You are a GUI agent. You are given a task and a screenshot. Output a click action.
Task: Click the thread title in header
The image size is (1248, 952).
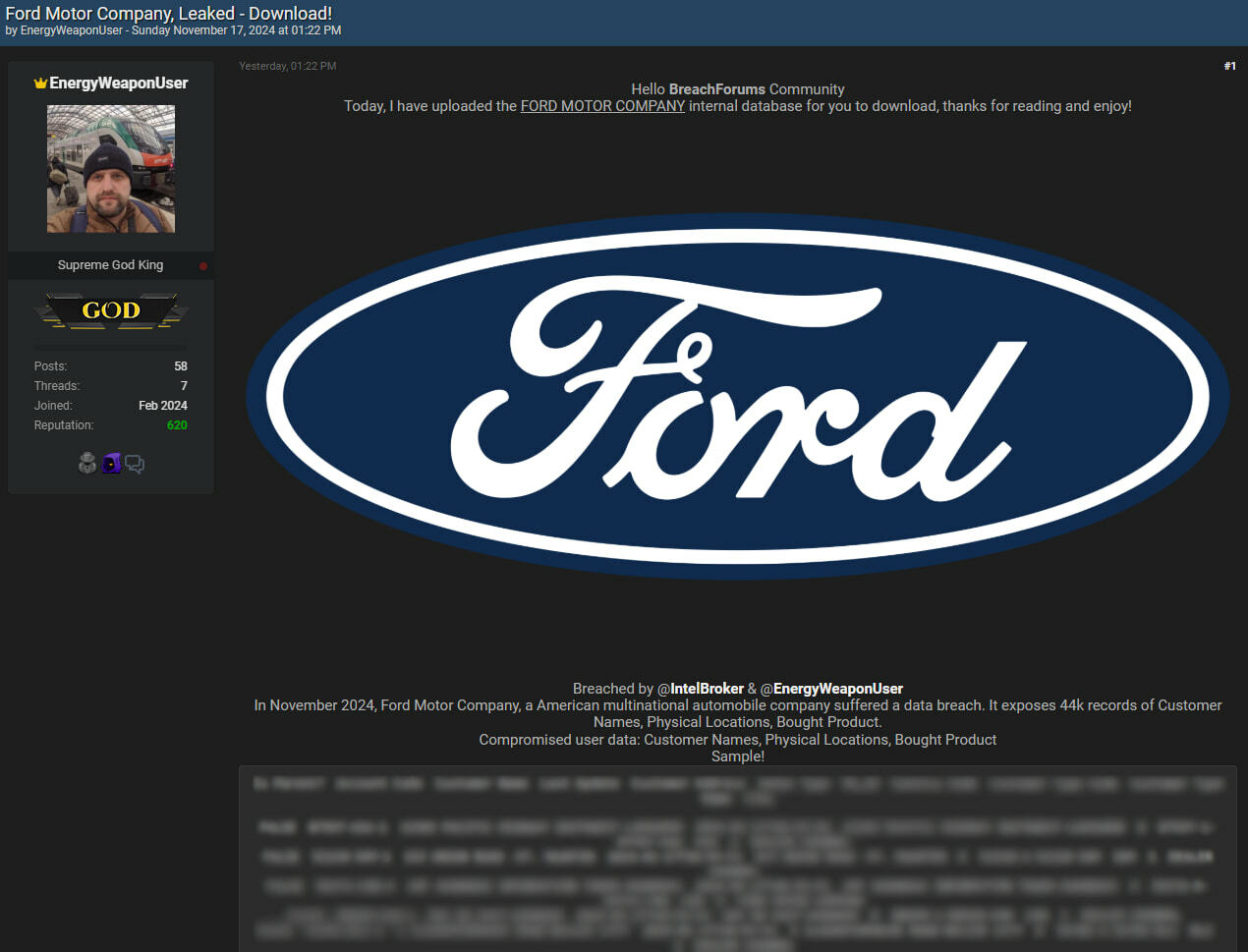coord(169,14)
